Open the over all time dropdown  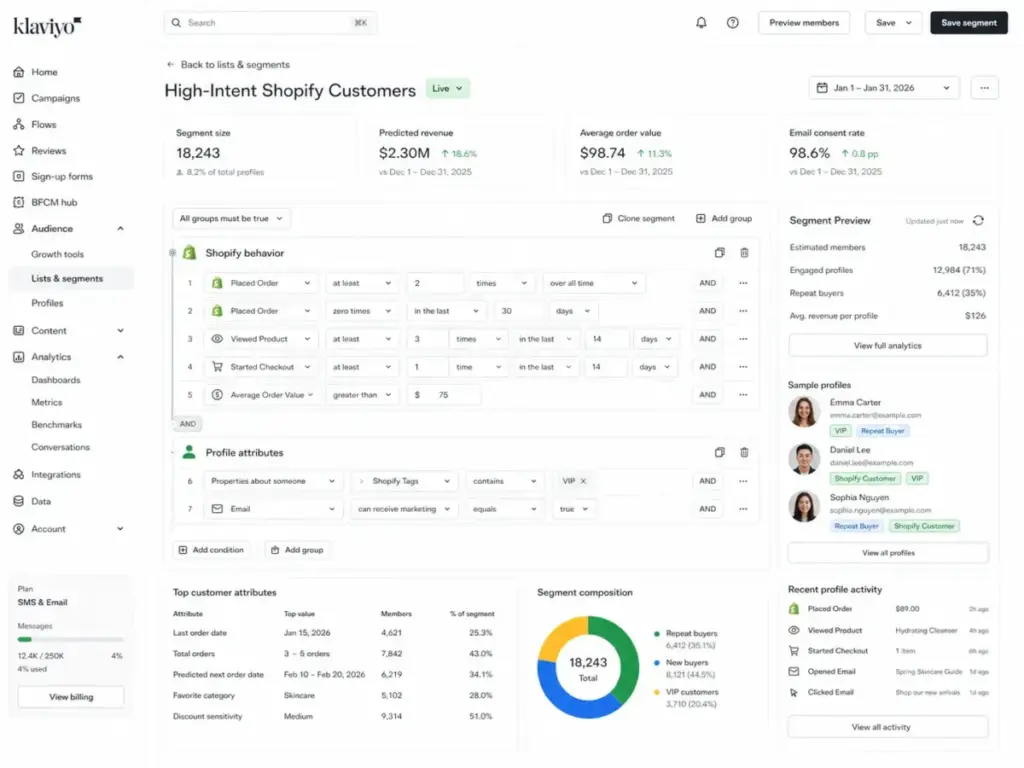pos(593,283)
